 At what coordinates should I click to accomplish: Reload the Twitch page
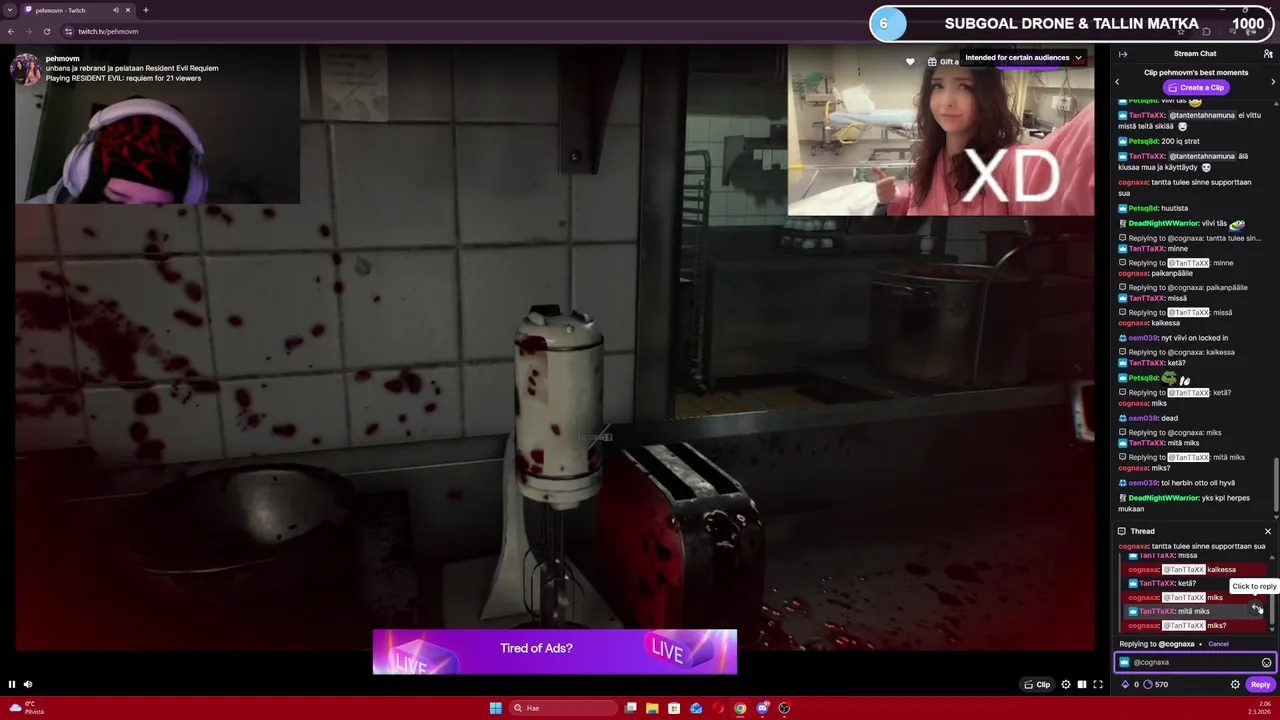coord(46,31)
